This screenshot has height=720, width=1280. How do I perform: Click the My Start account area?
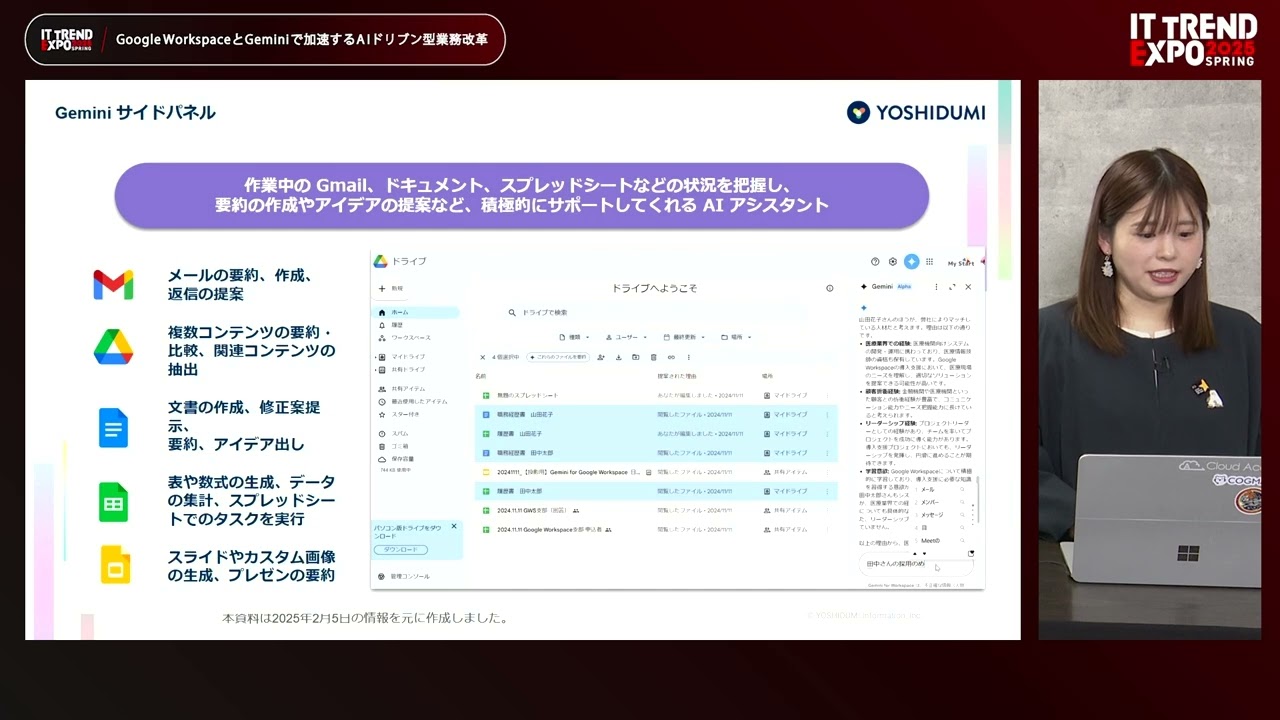tap(961, 263)
